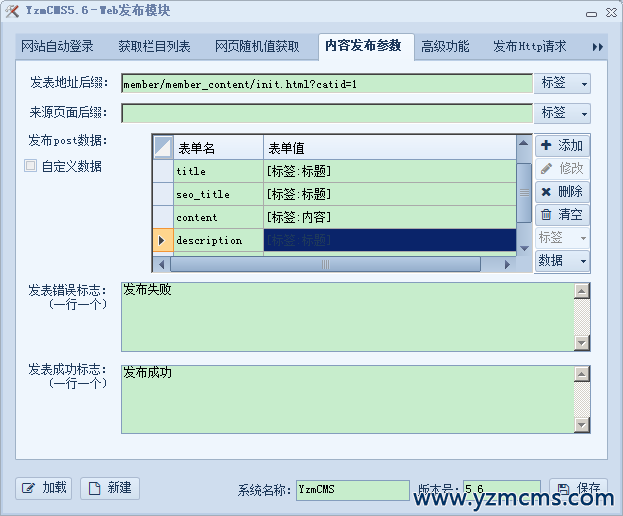Viewport: 623px width, 516px height.
Task: Click the 发表成功标志 text area
Action: click(x=348, y=400)
